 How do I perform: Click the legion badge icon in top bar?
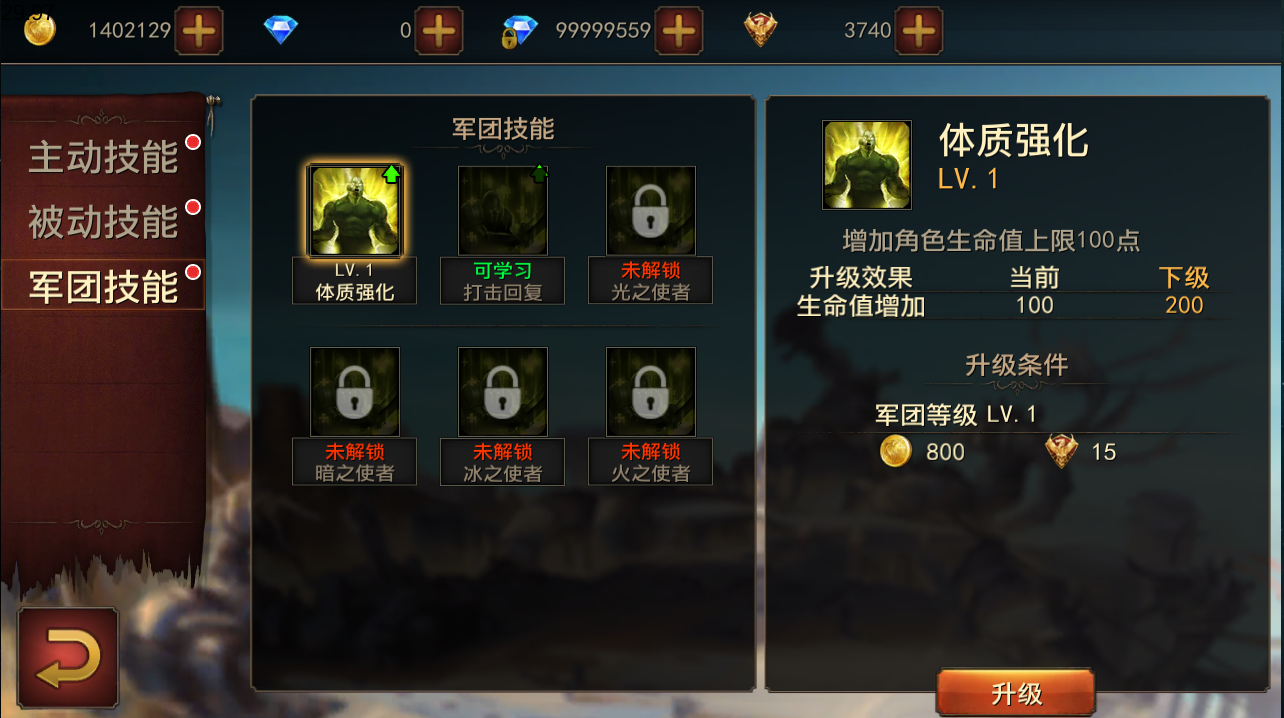pyautogui.click(x=762, y=30)
